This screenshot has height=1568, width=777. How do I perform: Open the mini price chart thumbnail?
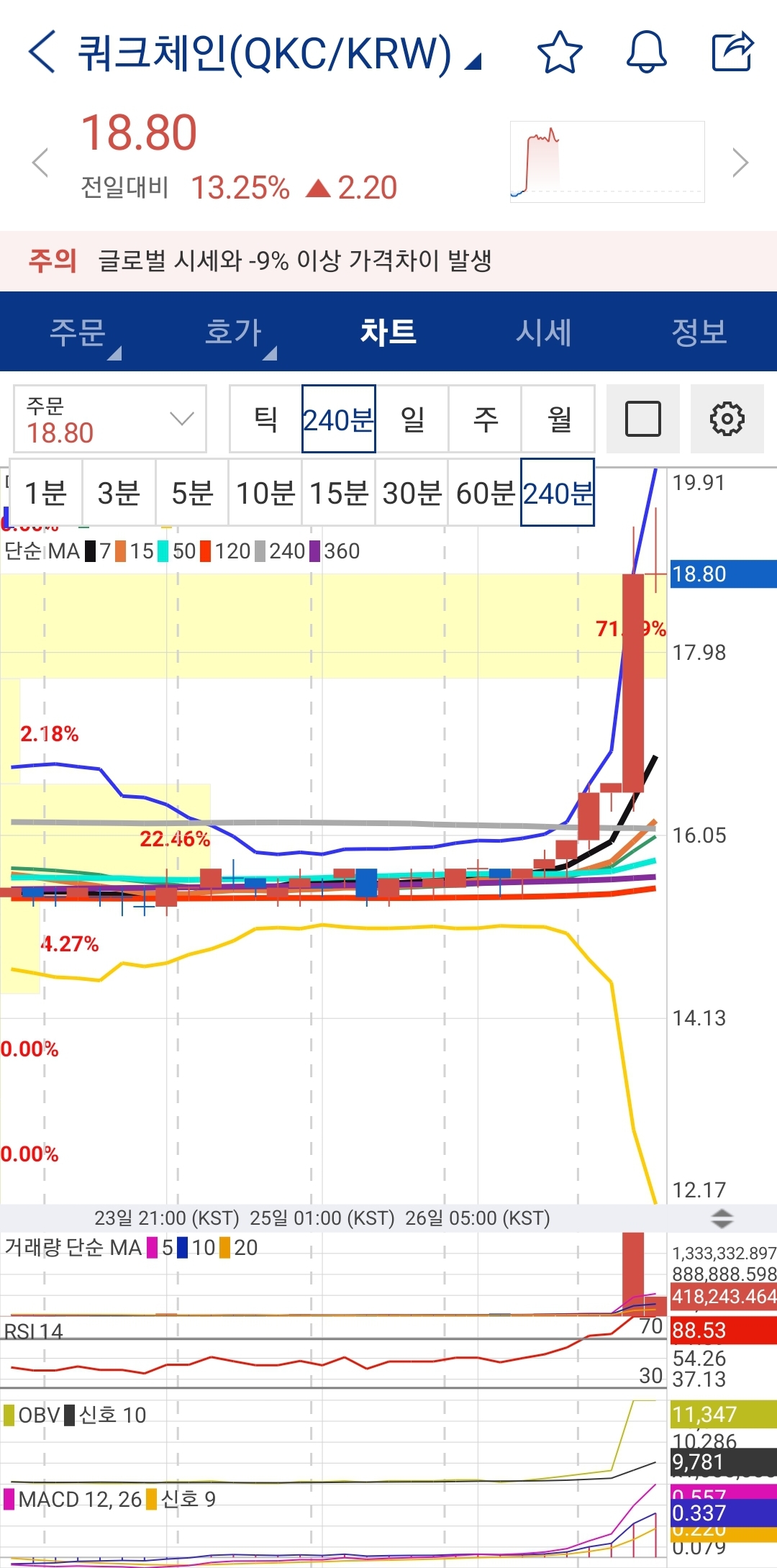(x=607, y=162)
